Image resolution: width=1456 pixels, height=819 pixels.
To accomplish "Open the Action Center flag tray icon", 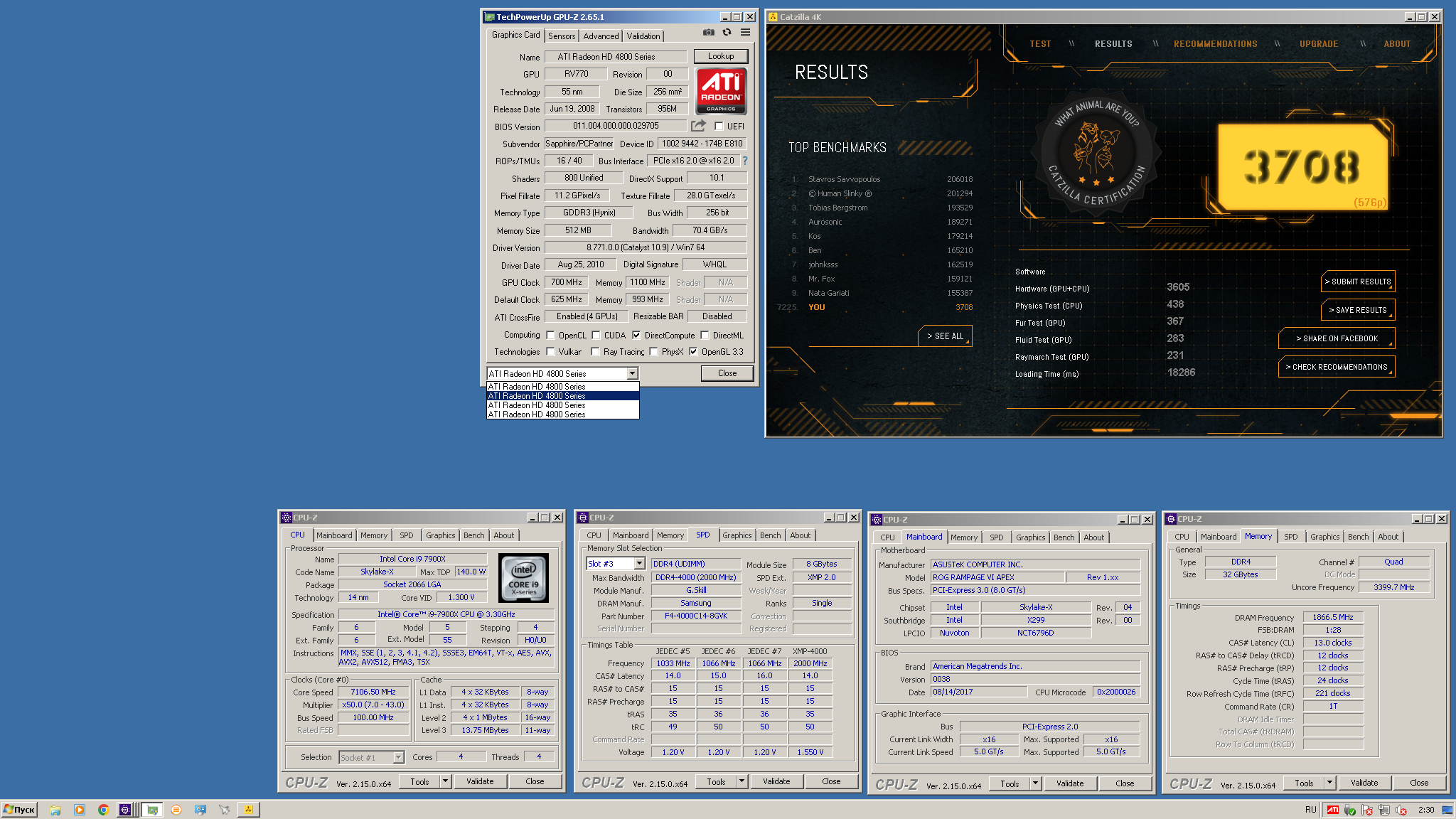I will pos(1366,810).
